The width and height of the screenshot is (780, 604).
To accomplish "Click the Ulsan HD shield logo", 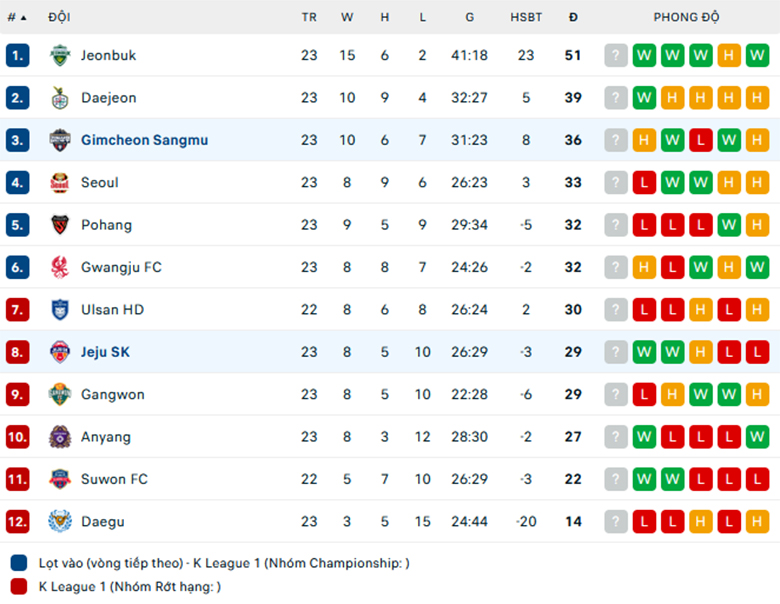I will [60, 309].
